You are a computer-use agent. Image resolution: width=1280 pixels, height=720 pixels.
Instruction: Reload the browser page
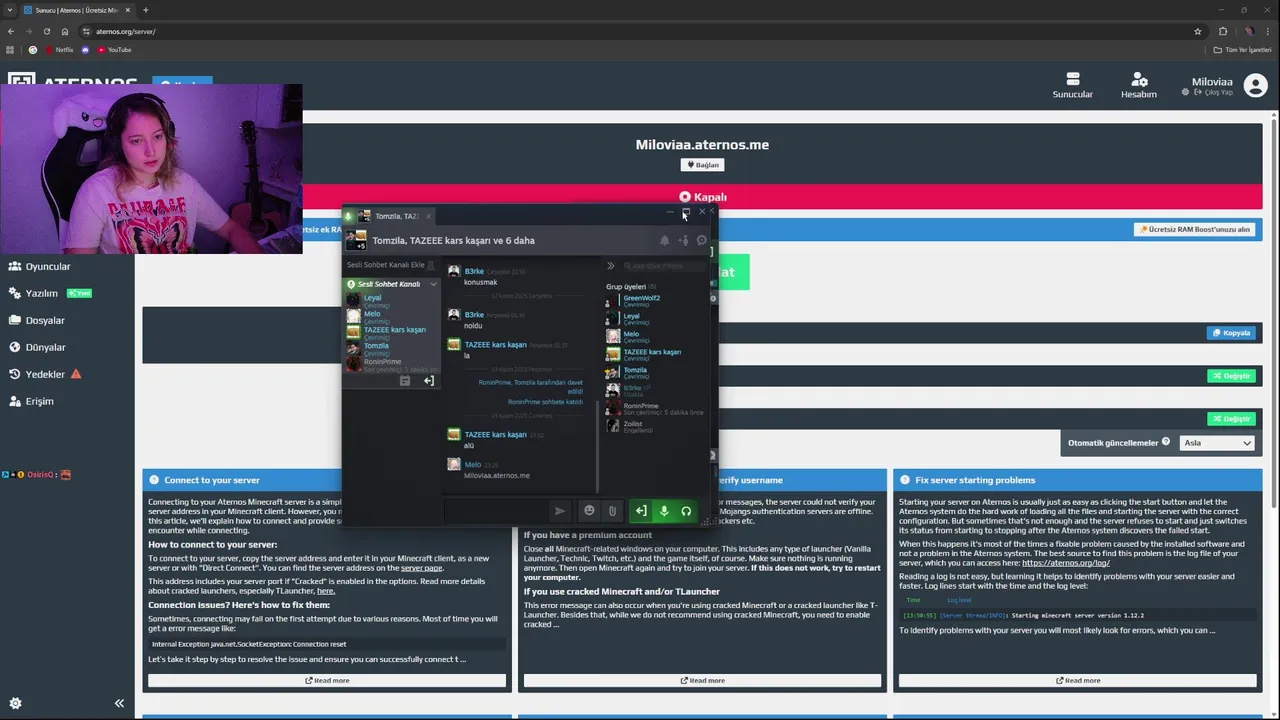point(45,31)
